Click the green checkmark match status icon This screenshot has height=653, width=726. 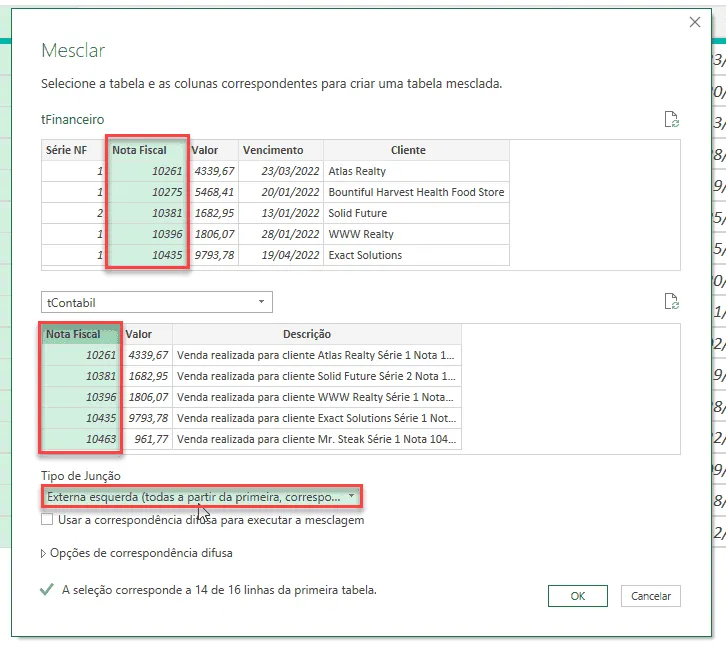coord(47,590)
